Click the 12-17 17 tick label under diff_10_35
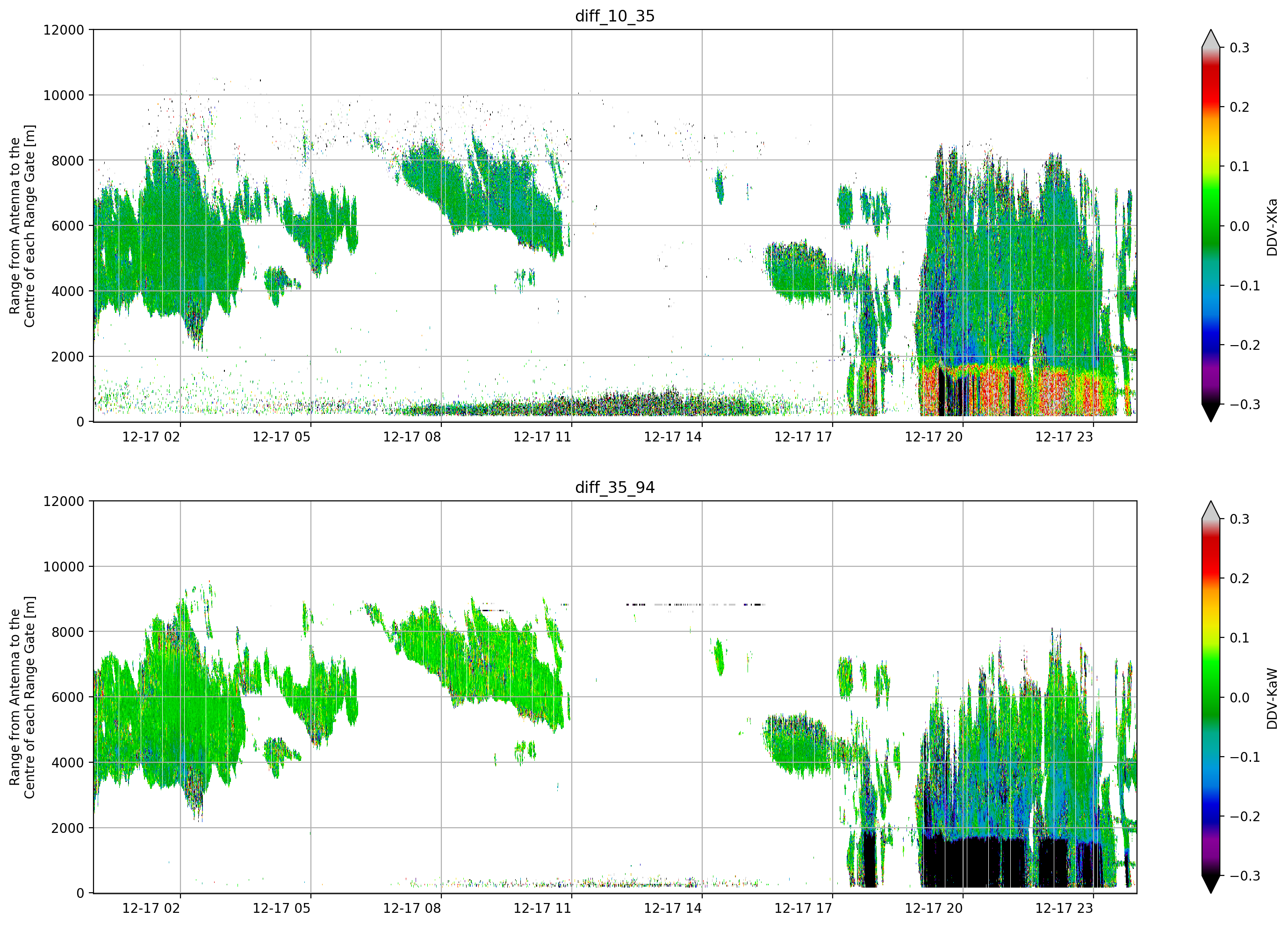Screen dimensions: 1288x925 [x=803, y=437]
